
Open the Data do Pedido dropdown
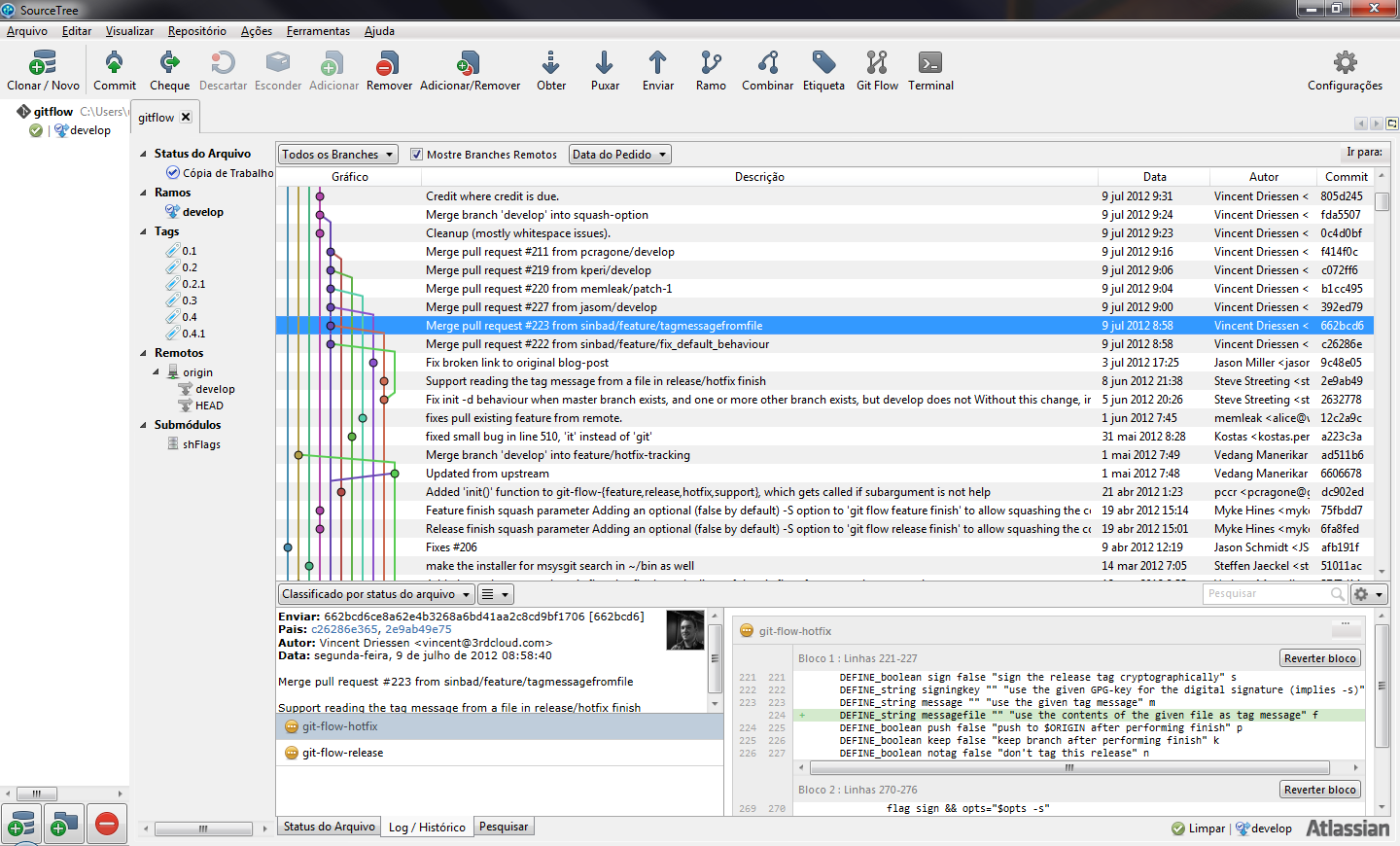point(619,154)
